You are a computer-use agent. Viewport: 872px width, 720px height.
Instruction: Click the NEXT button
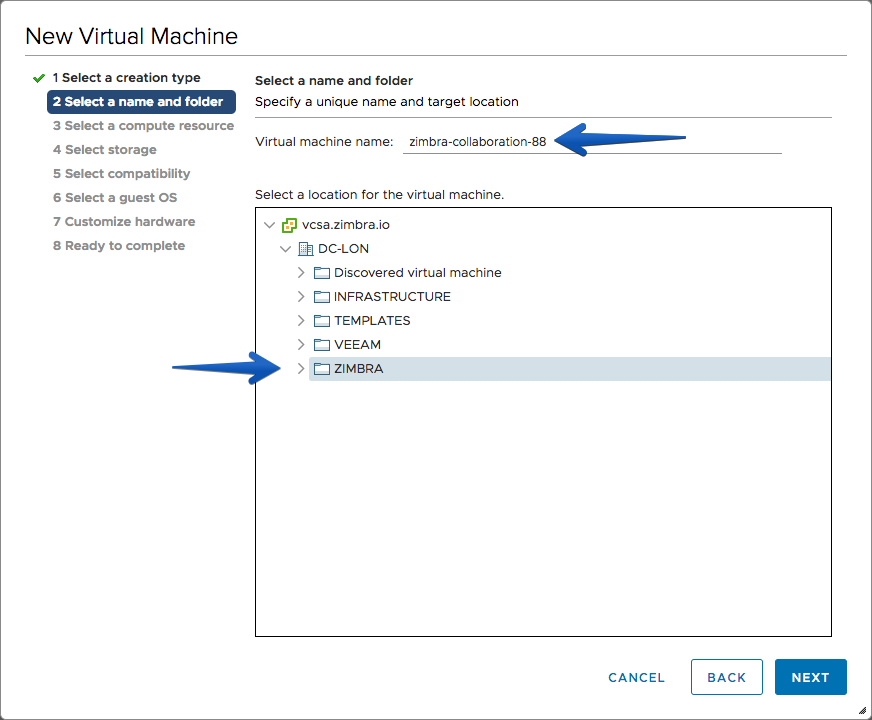click(810, 677)
